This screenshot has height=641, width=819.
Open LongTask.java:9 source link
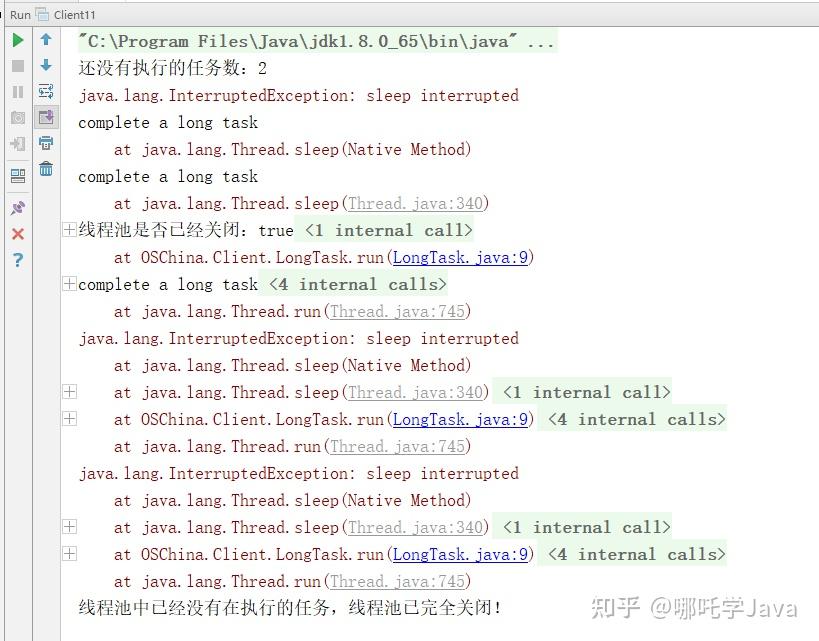(x=460, y=257)
